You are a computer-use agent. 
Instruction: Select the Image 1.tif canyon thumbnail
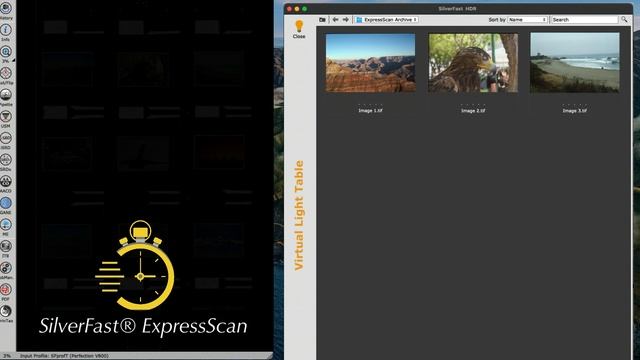pos(371,63)
